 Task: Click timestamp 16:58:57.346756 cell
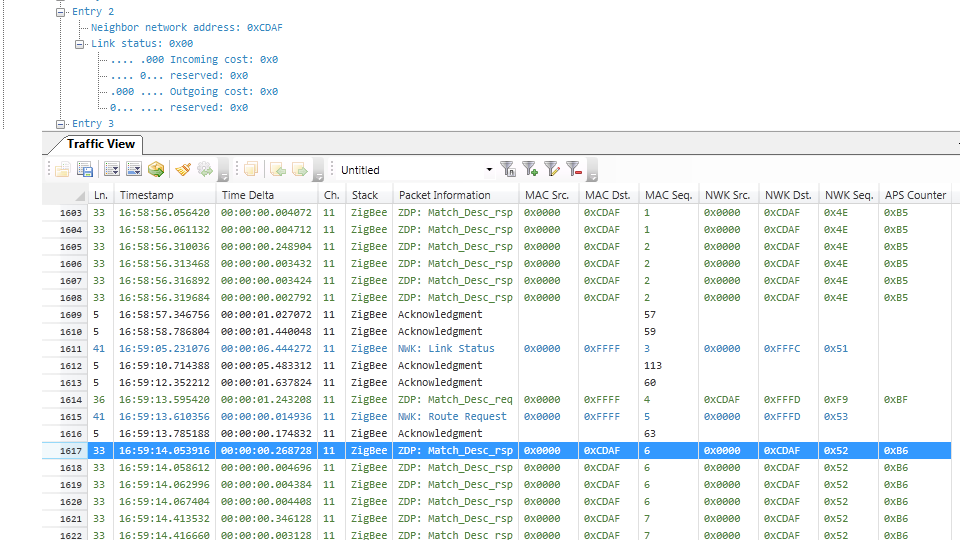164,315
